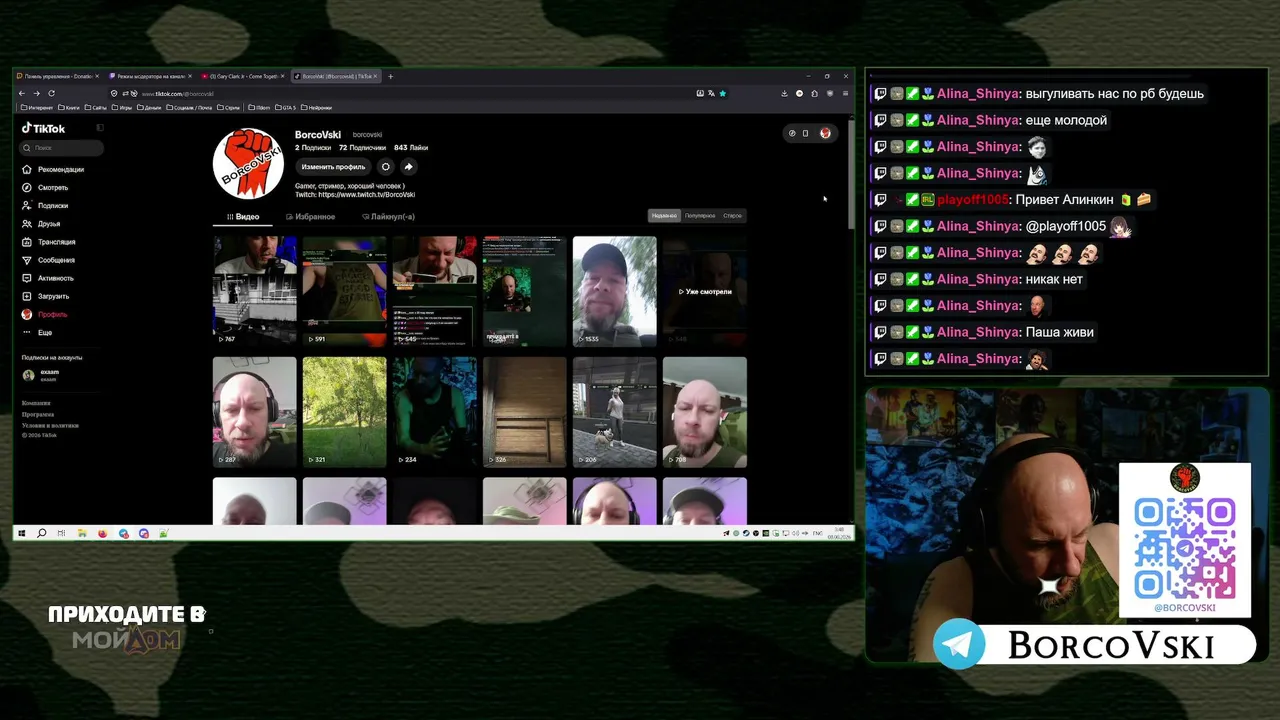Switch to Режим модератора browser tab
Image resolution: width=1280 pixels, height=720 pixels.
[x=148, y=76]
